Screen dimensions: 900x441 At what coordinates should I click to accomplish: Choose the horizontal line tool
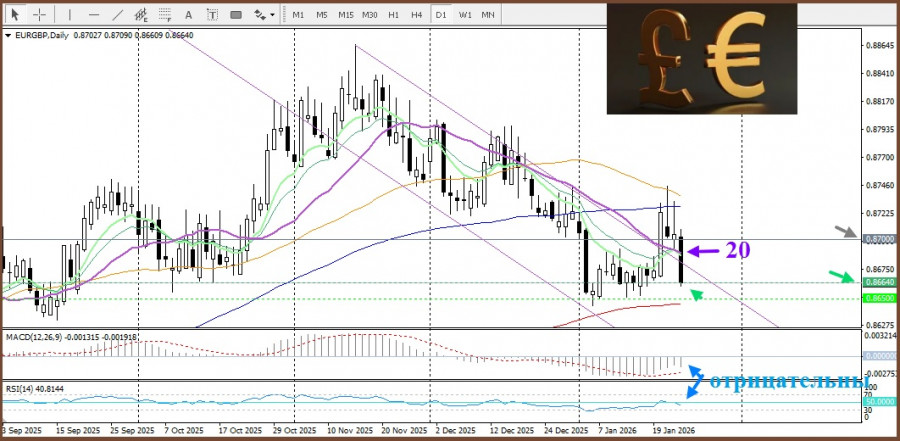pos(93,15)
